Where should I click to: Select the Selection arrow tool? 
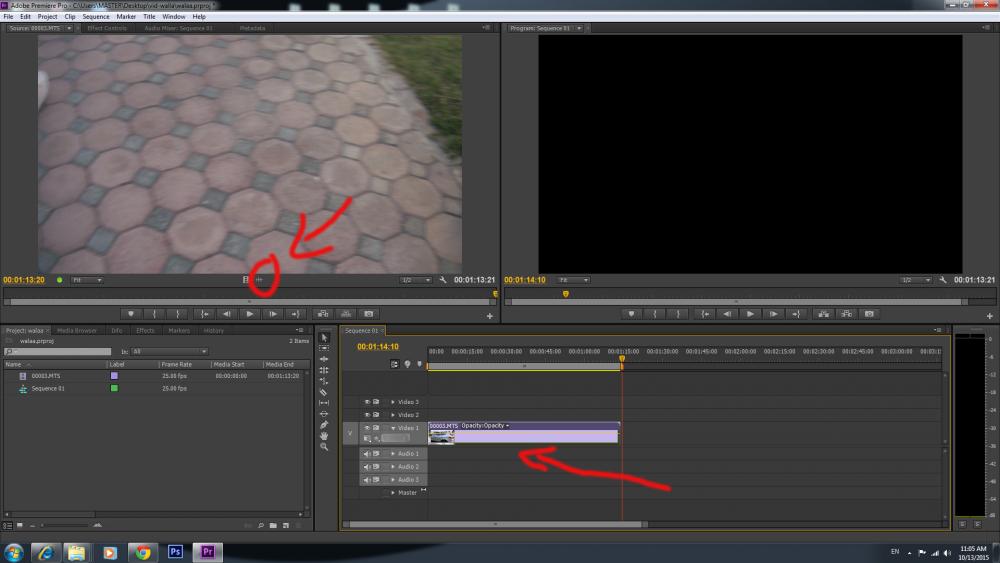[324, 338]
